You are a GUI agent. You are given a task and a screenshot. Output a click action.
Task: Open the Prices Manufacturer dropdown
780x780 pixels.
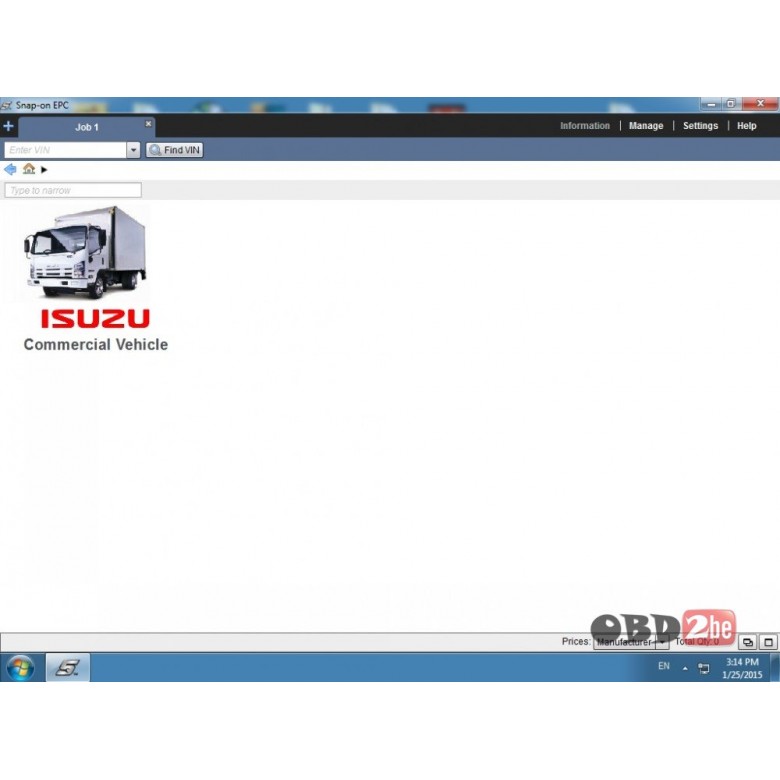631,642
